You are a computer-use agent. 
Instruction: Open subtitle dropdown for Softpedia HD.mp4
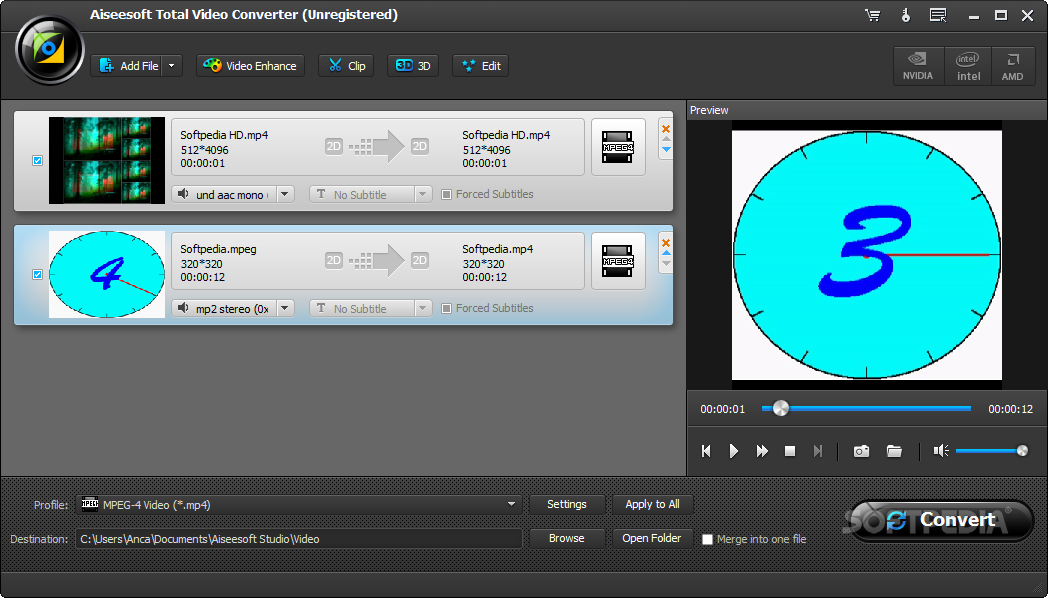coord(422,194)
